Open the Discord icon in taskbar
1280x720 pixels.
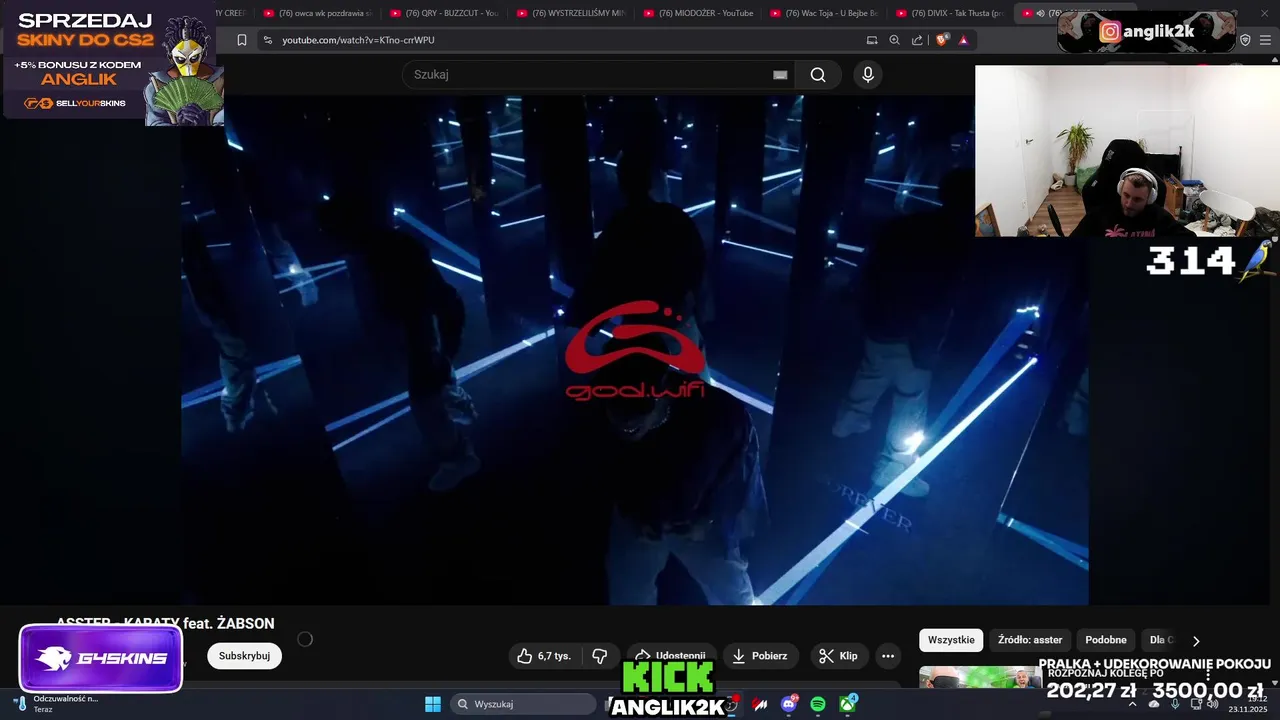point(789,704)
